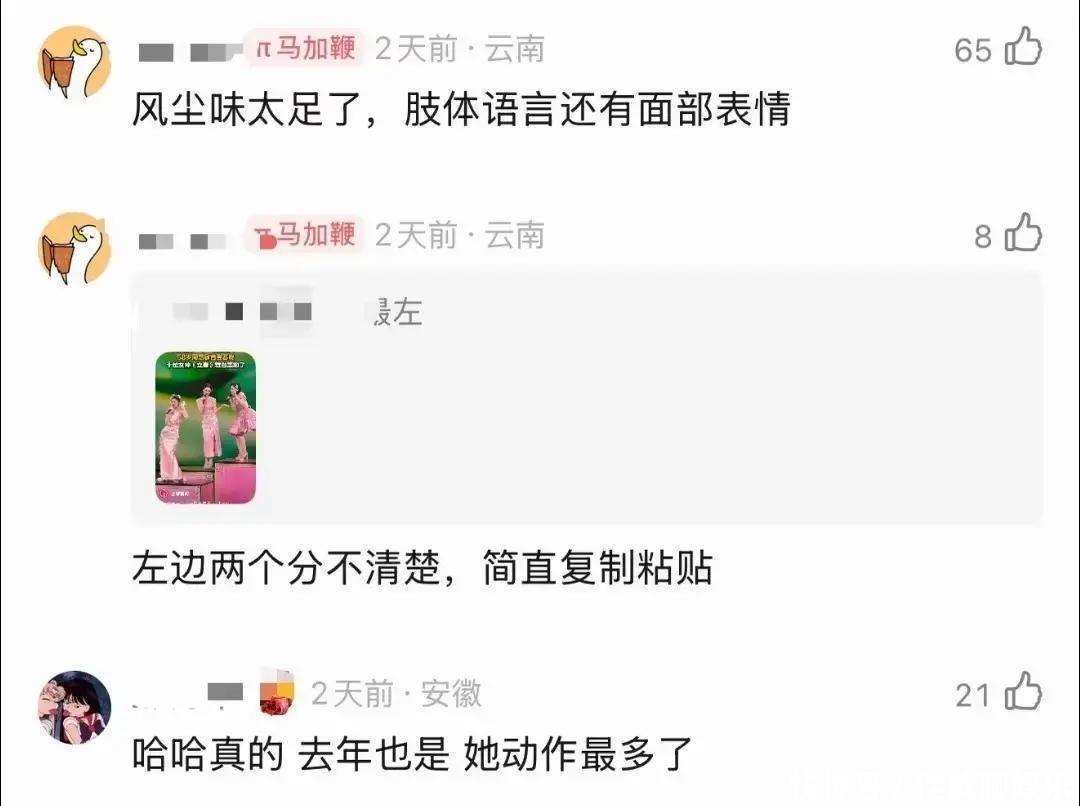1080x806 pixels.
Task: Reply to comment 风尘味太足了
Action: pyautogui.click(x=460, y=110)
